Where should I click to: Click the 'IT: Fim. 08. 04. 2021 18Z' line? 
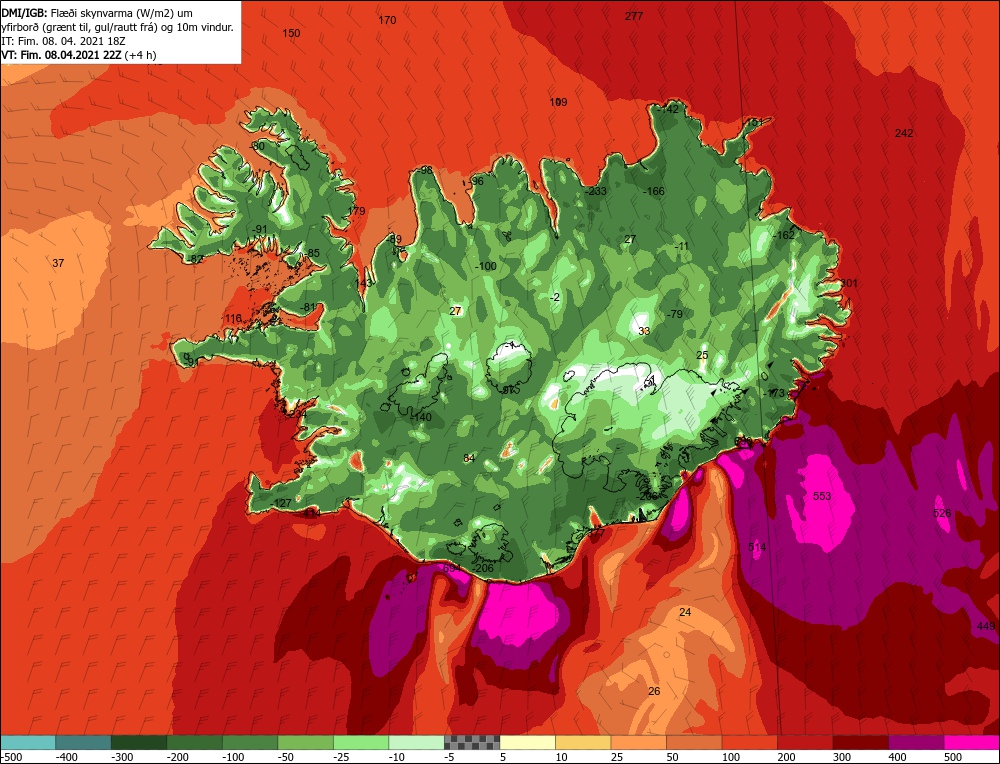click(64, 41)
